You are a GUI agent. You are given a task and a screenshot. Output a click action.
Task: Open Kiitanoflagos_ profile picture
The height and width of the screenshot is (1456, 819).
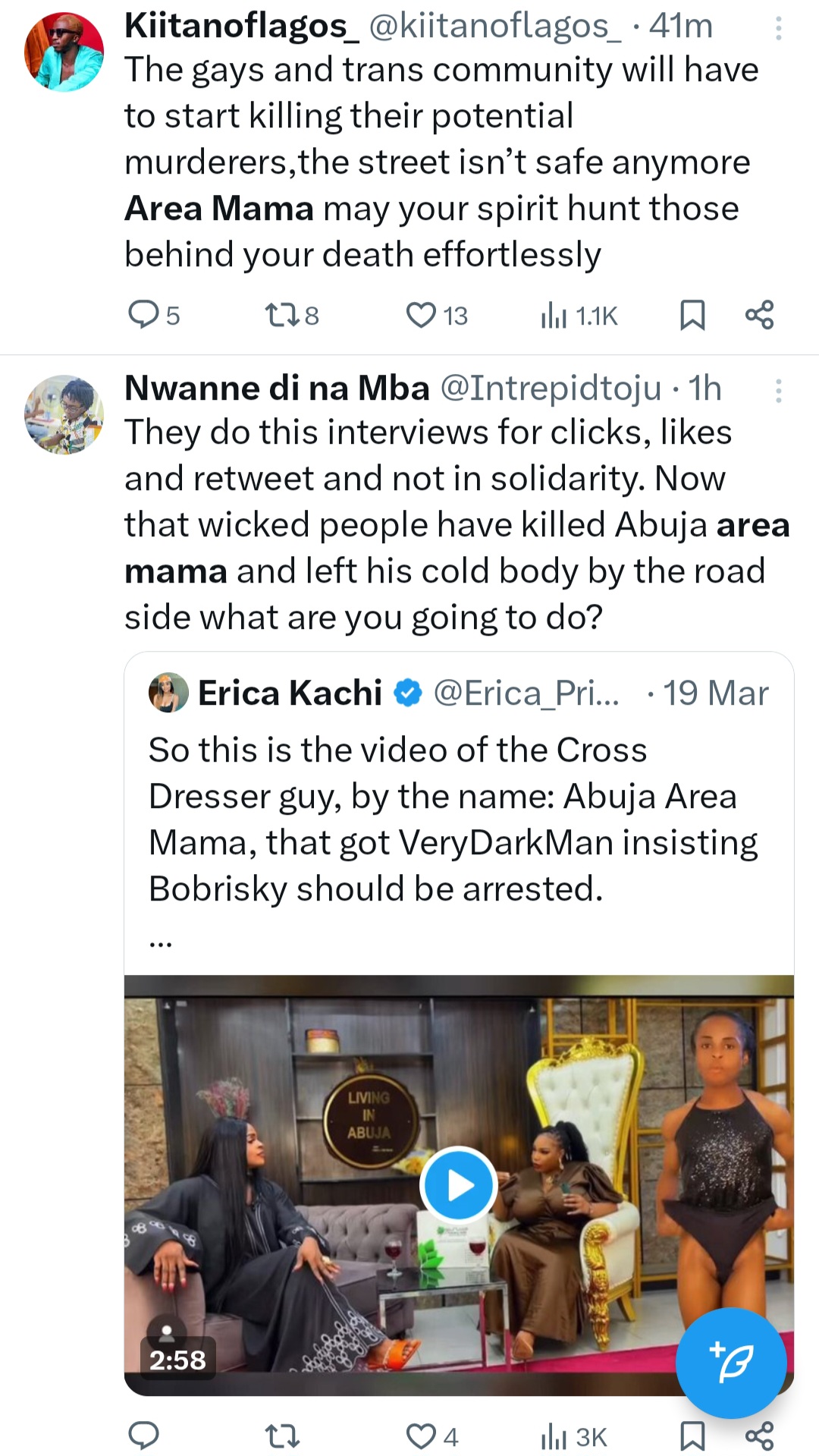click(x=64, y=52)
